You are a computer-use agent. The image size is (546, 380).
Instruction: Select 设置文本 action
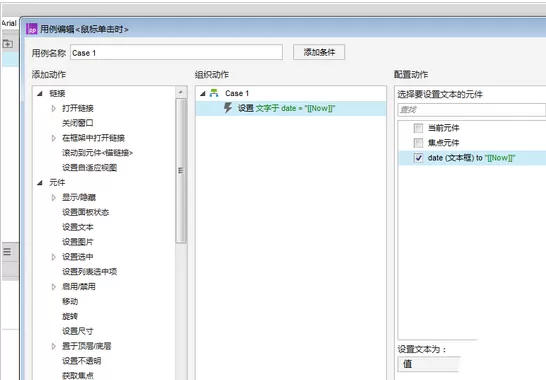tap(78, 227)
